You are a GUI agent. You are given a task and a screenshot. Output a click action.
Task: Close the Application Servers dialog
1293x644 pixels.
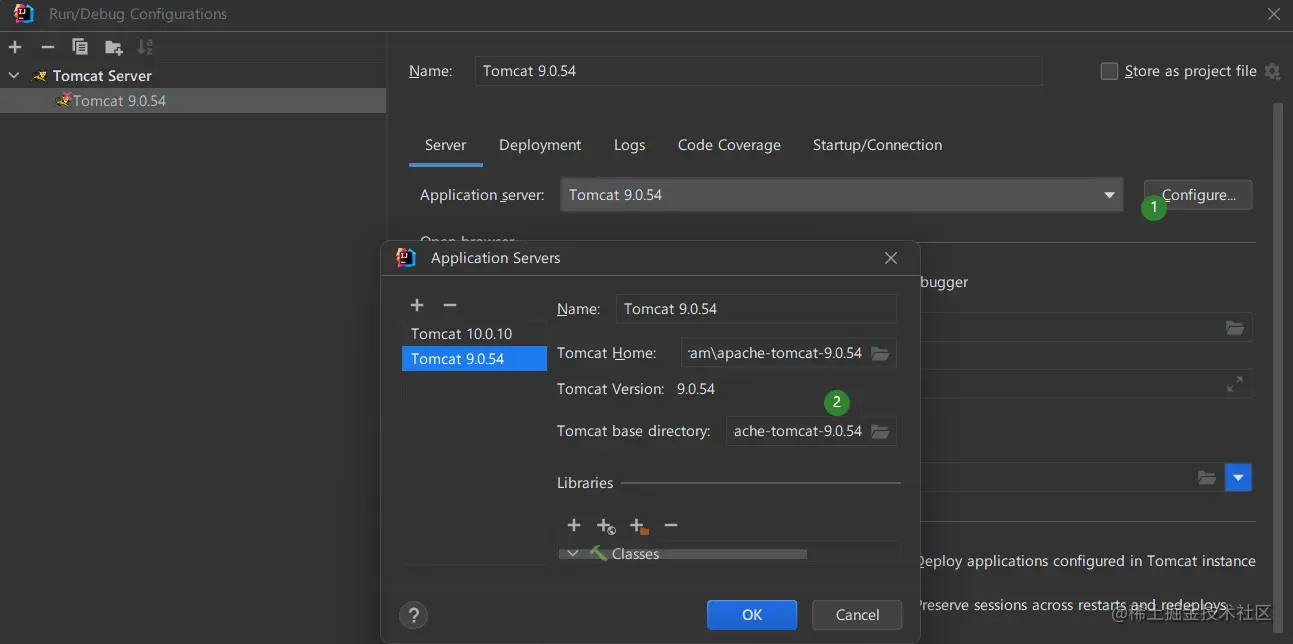(891, 258)
